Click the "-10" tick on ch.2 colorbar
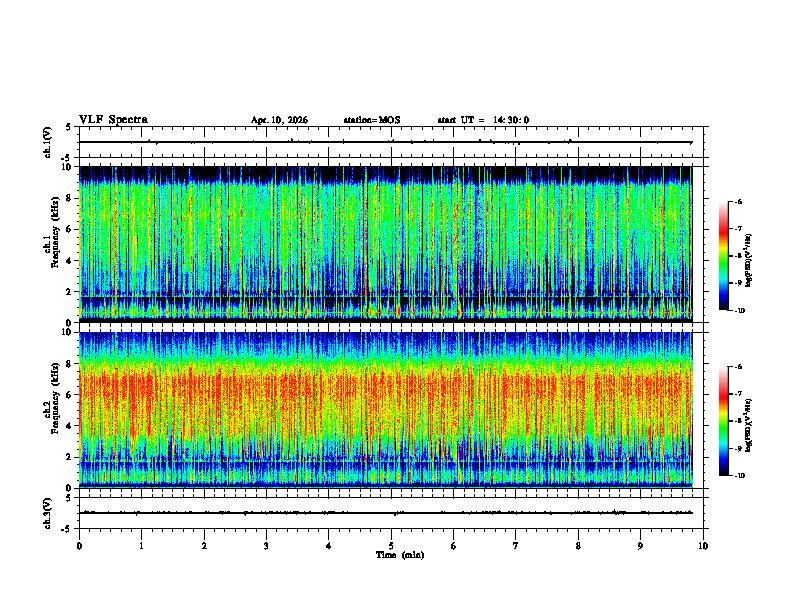Screen dimensions: 792x612 [739, 476]
